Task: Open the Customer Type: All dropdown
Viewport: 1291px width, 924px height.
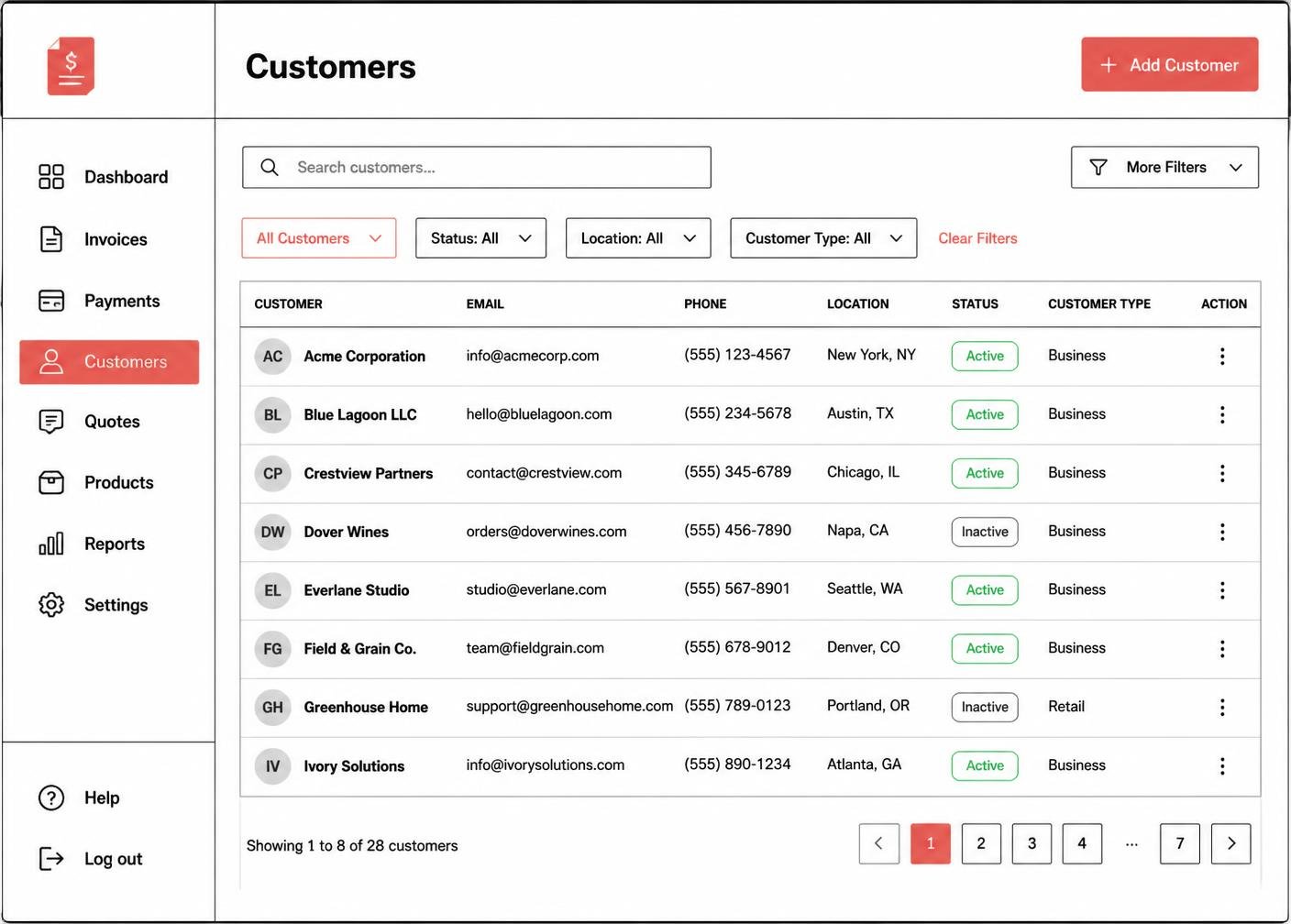Action: [823, 238]
